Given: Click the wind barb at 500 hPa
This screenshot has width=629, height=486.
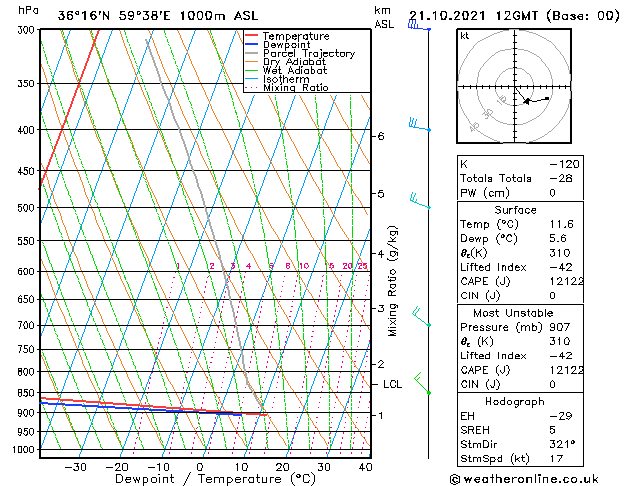Looking at the screenshot, I should click(420, 201).
